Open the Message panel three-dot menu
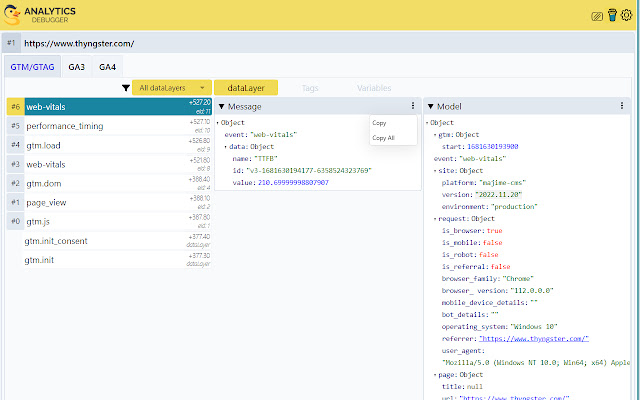Image resolution: width=640 pixels, height=400 pixels. point(413,106)
